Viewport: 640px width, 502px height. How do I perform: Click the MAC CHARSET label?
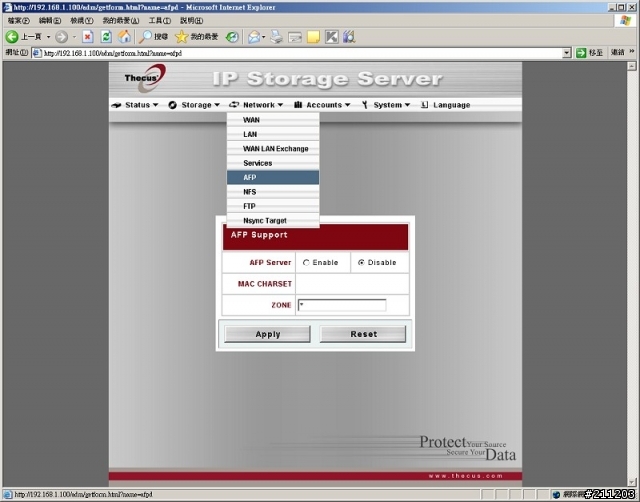click(264, 284)
